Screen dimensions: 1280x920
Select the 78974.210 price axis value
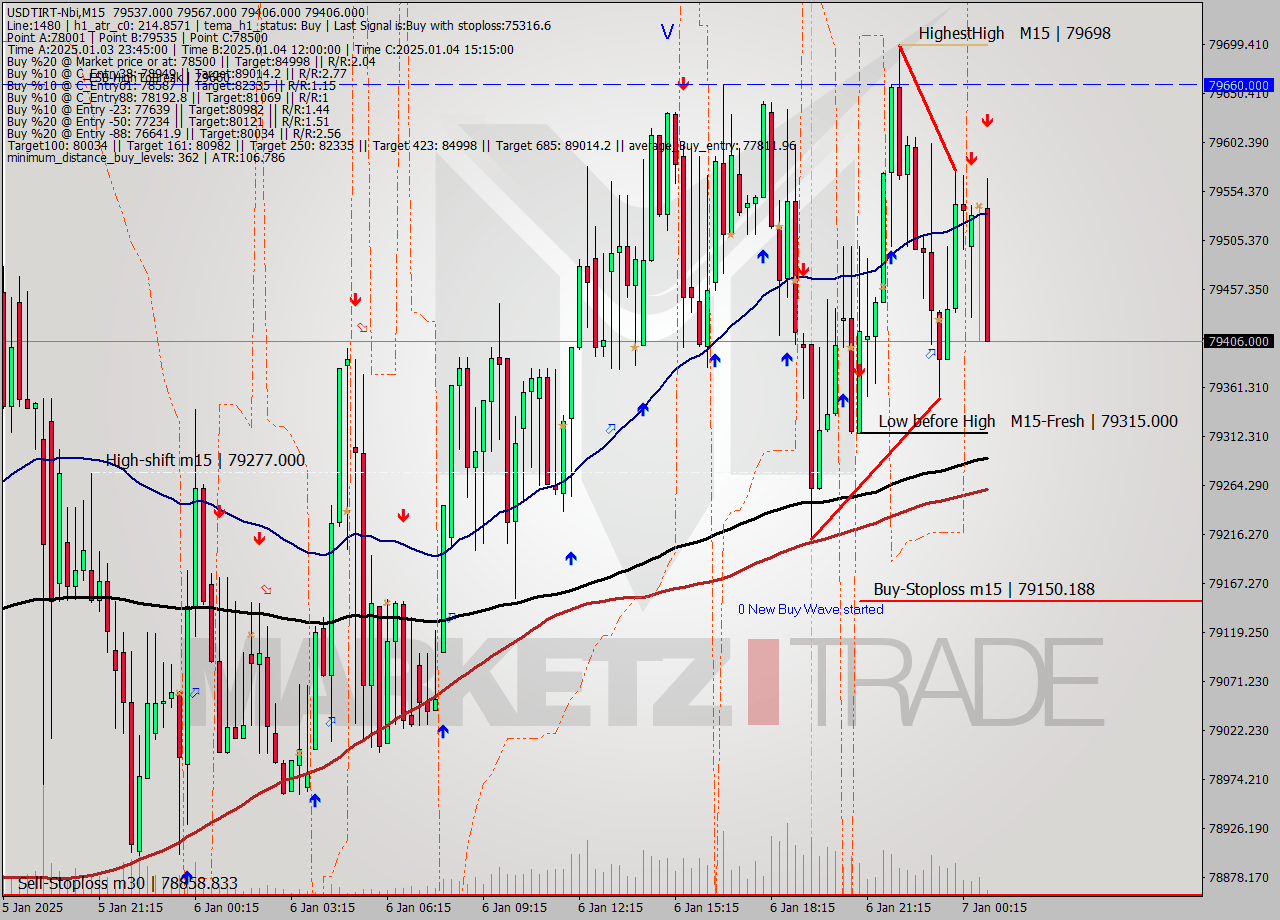coord(1239,780)
